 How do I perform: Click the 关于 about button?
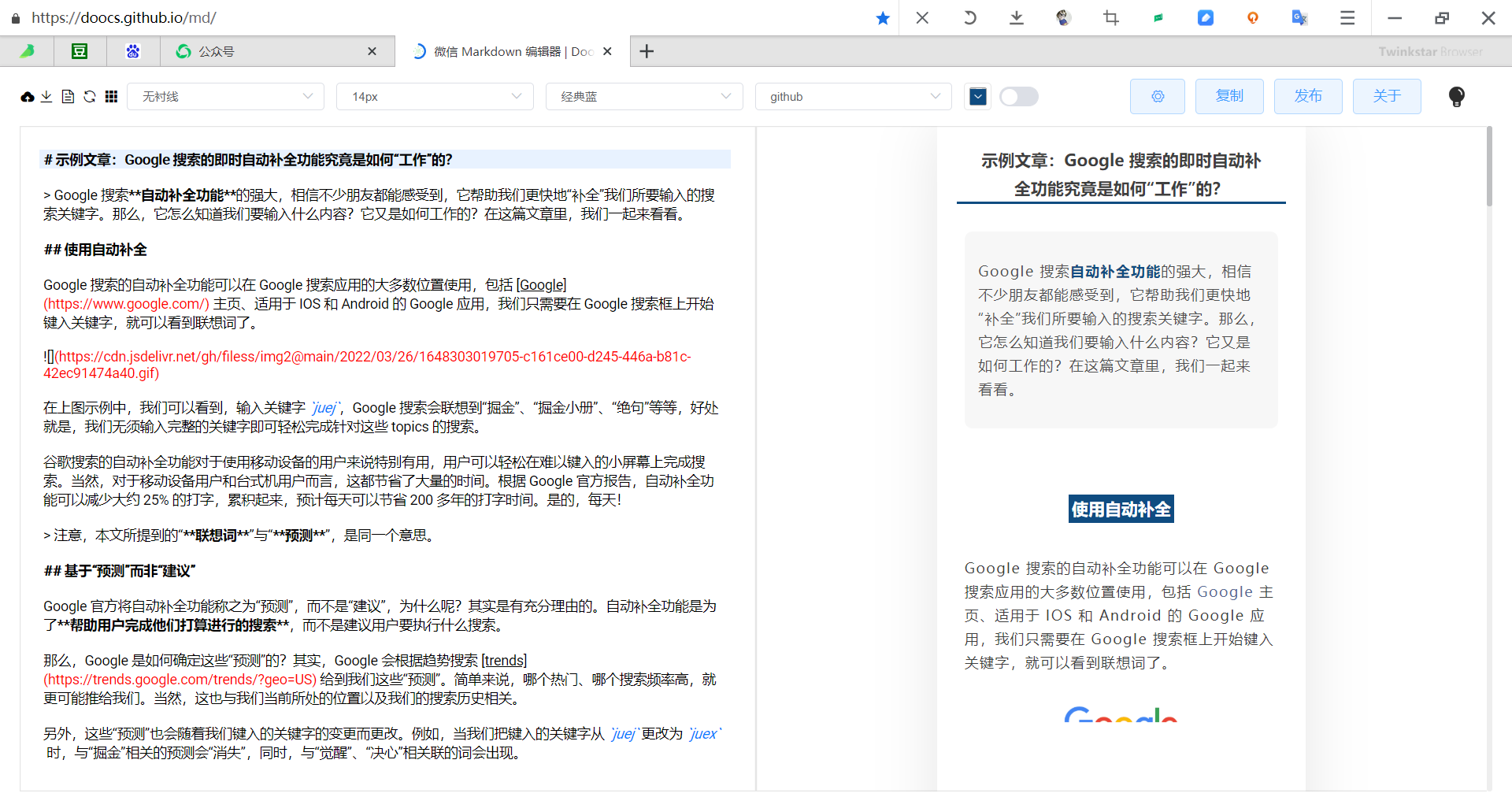point(1387,96)
